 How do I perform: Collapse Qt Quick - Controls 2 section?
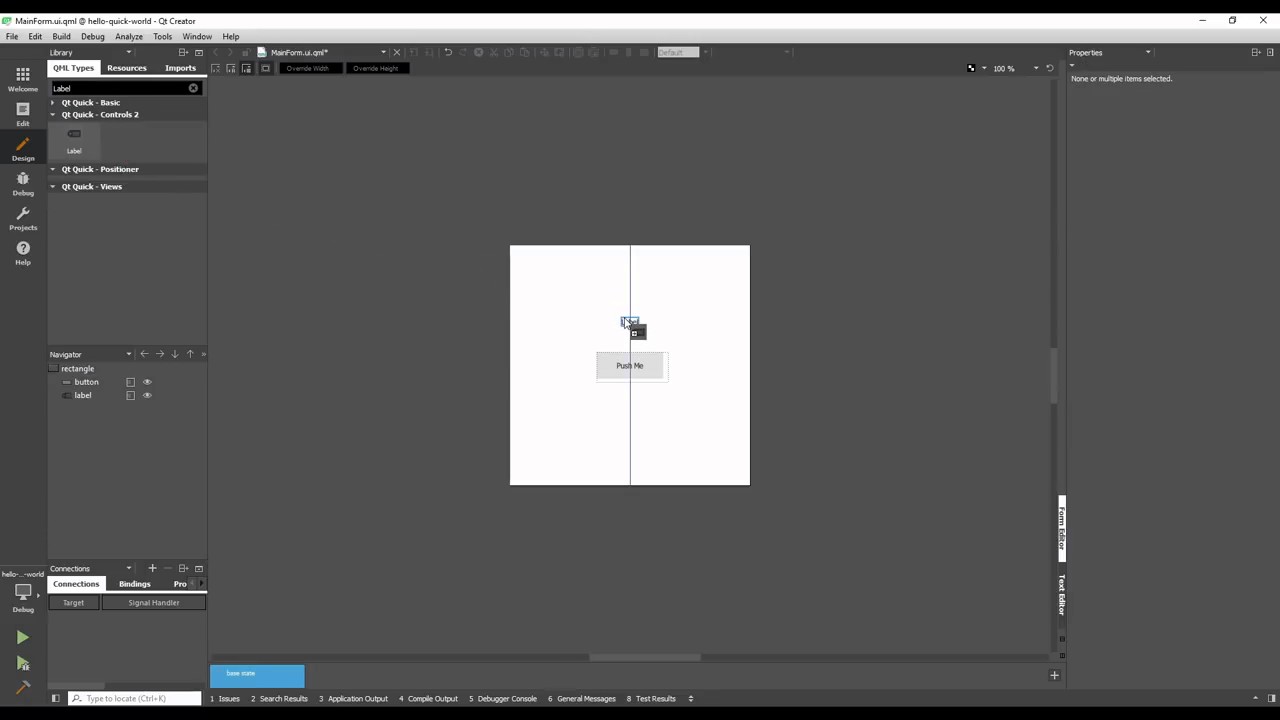53,115
